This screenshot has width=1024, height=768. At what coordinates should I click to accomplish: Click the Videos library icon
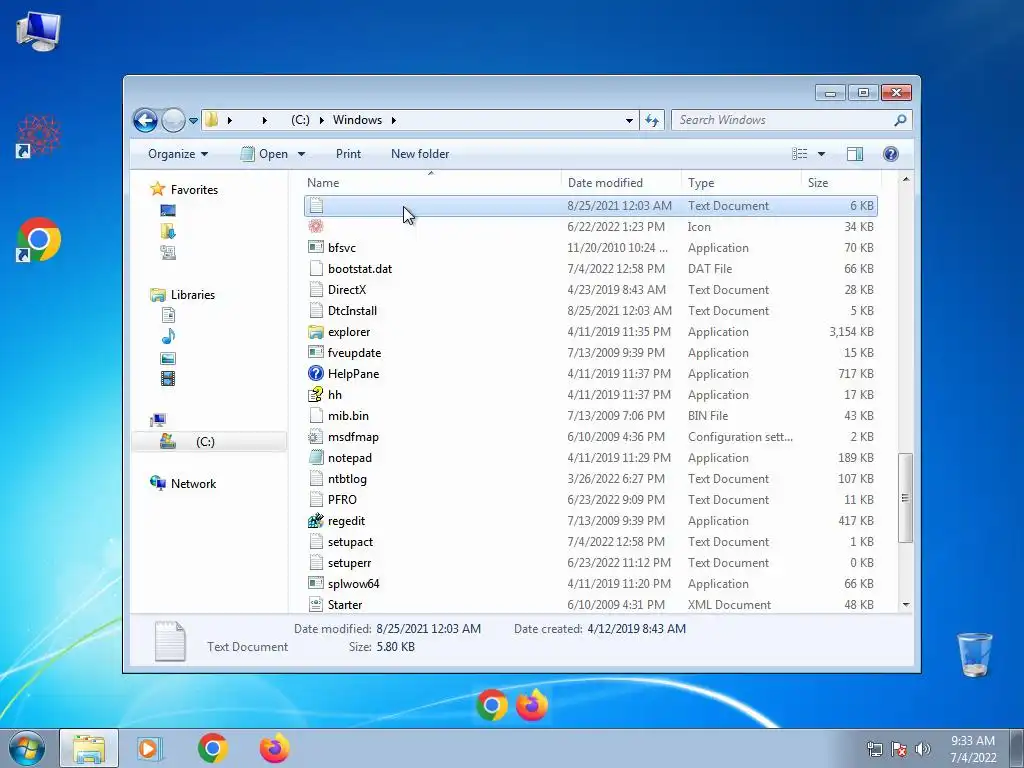coord(168,379)
